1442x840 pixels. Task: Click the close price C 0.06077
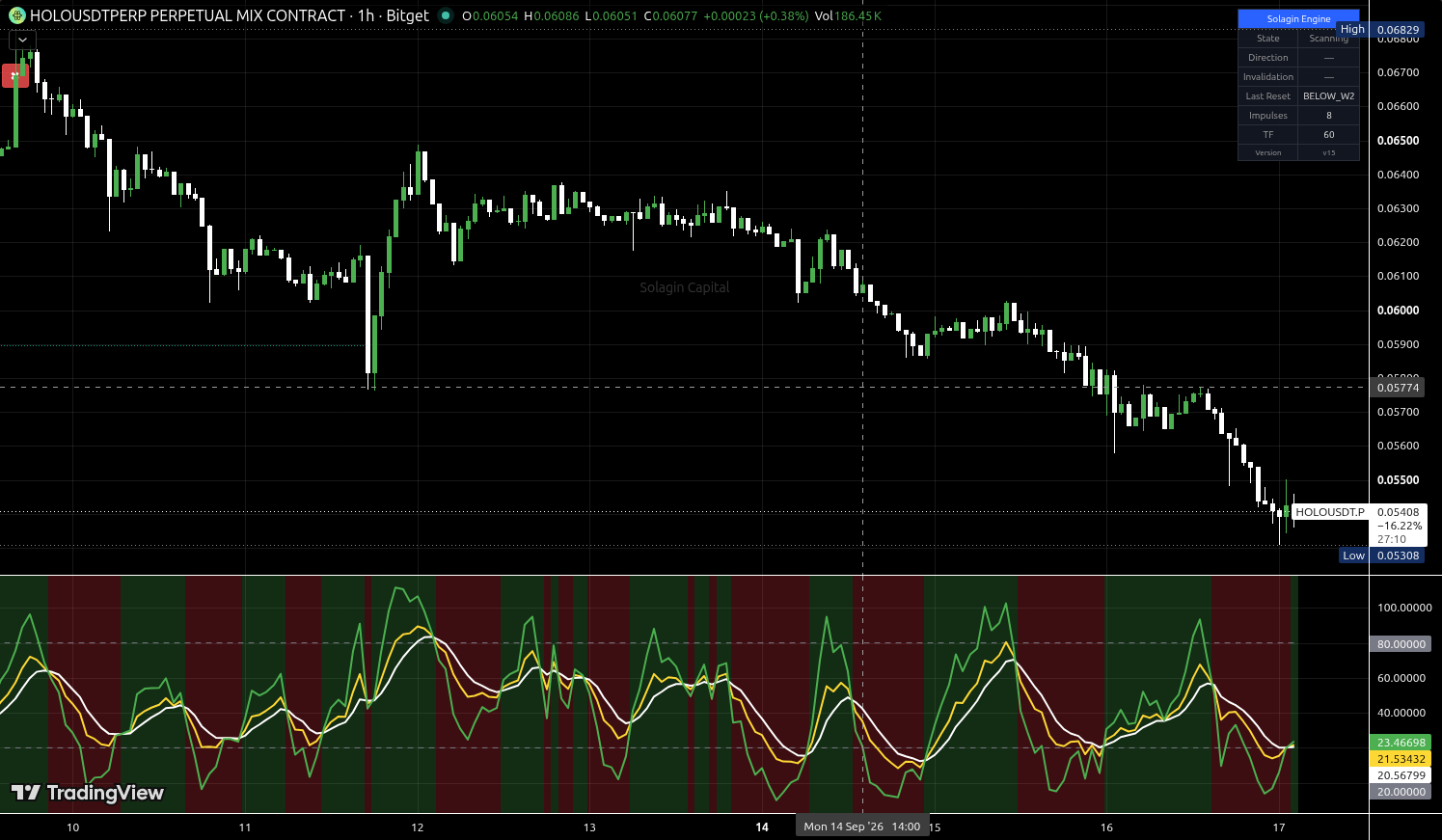coord(670,16)
